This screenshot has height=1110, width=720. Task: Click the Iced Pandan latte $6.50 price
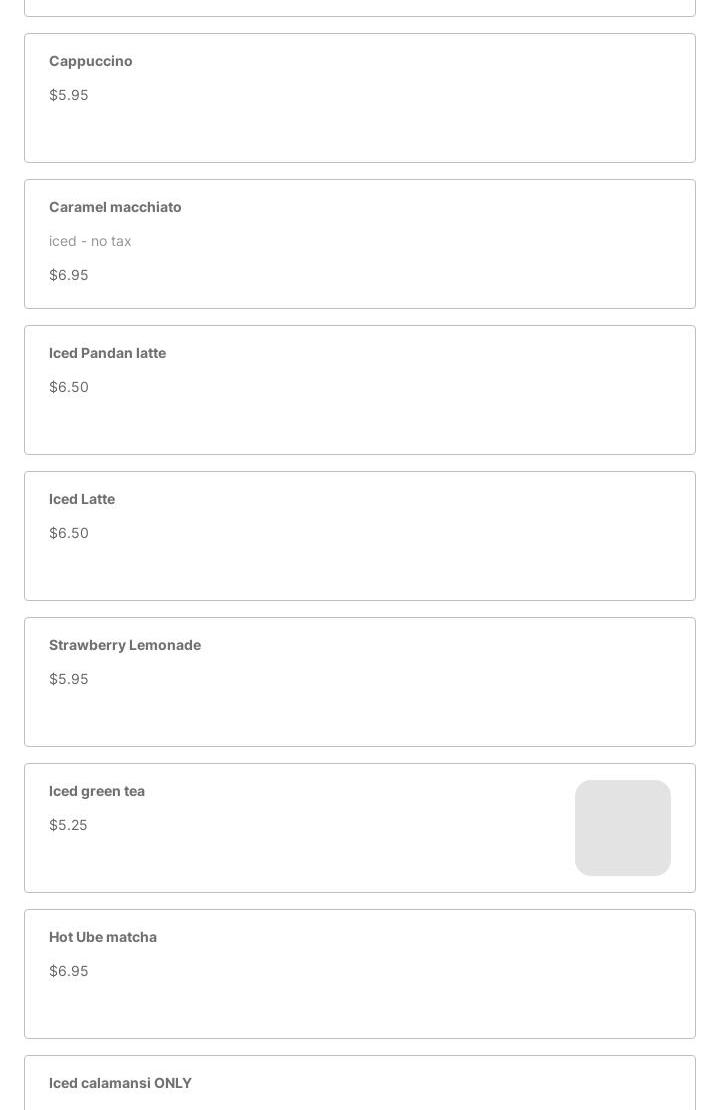(x=69, y=387)
